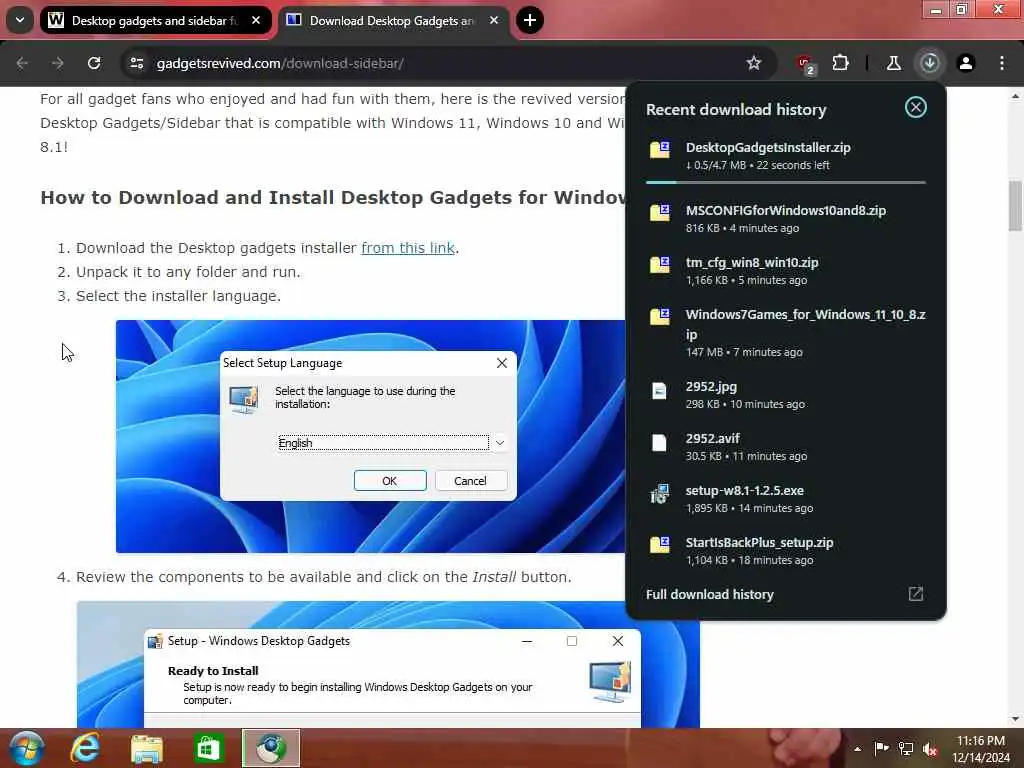Click the scrollbar down arrow
This screenshot has height=768, width=1024.
tap(1015, 719)
